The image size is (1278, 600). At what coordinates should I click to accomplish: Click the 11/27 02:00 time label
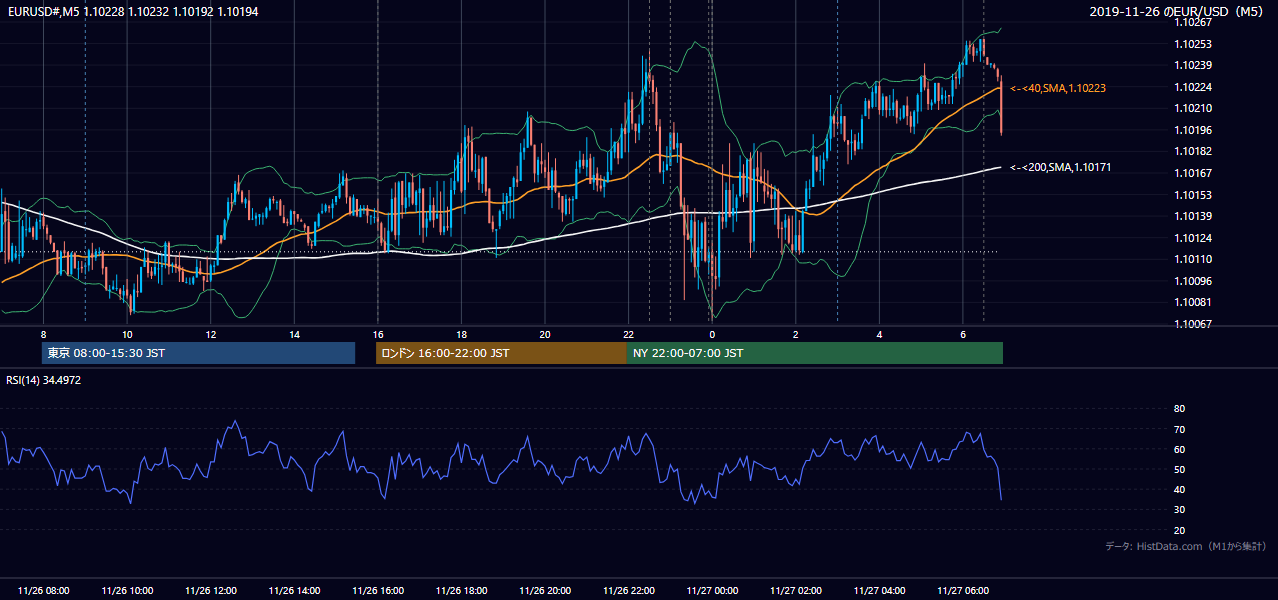(795, 591)
